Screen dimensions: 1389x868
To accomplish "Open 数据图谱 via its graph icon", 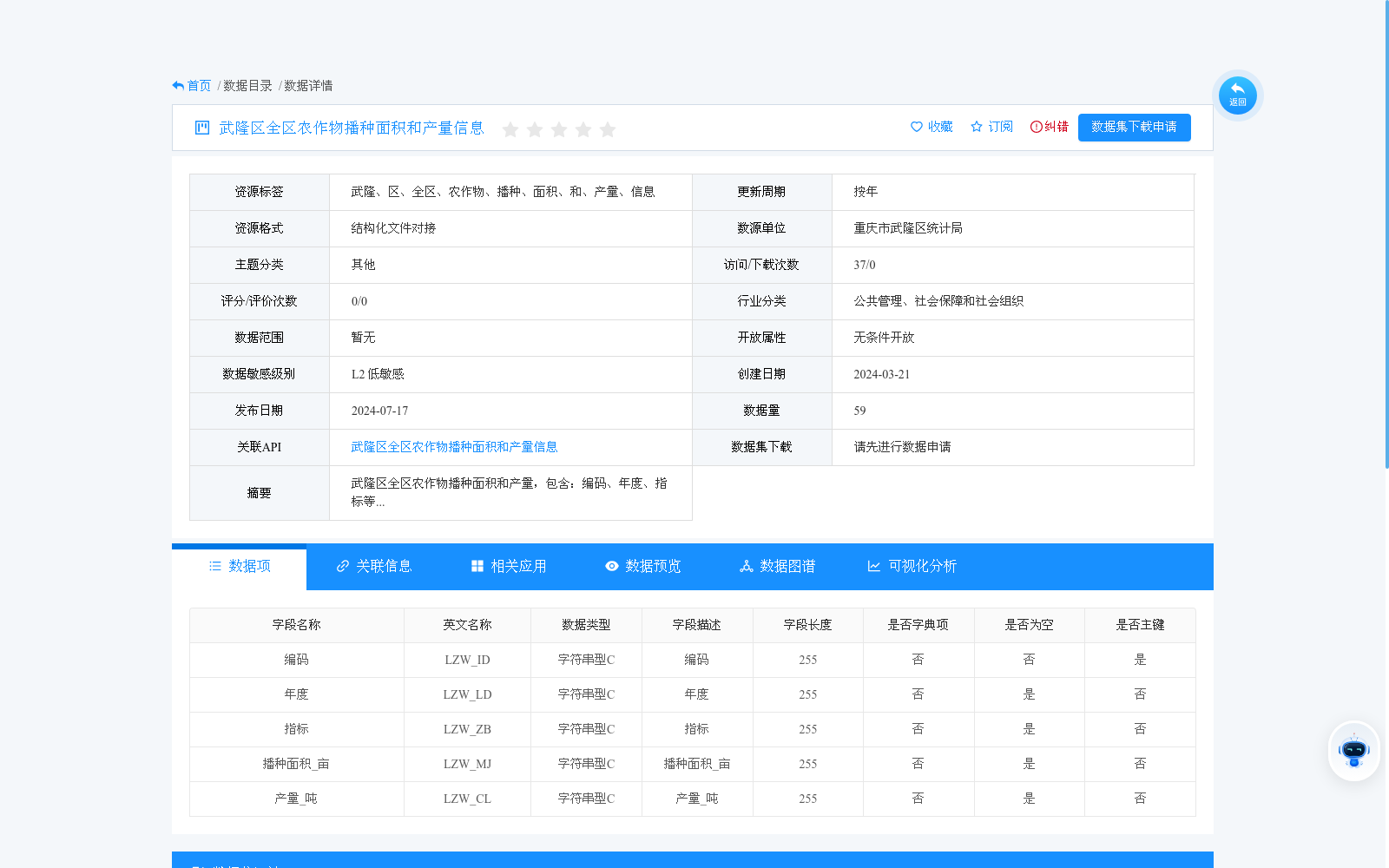I will point(746,566).
